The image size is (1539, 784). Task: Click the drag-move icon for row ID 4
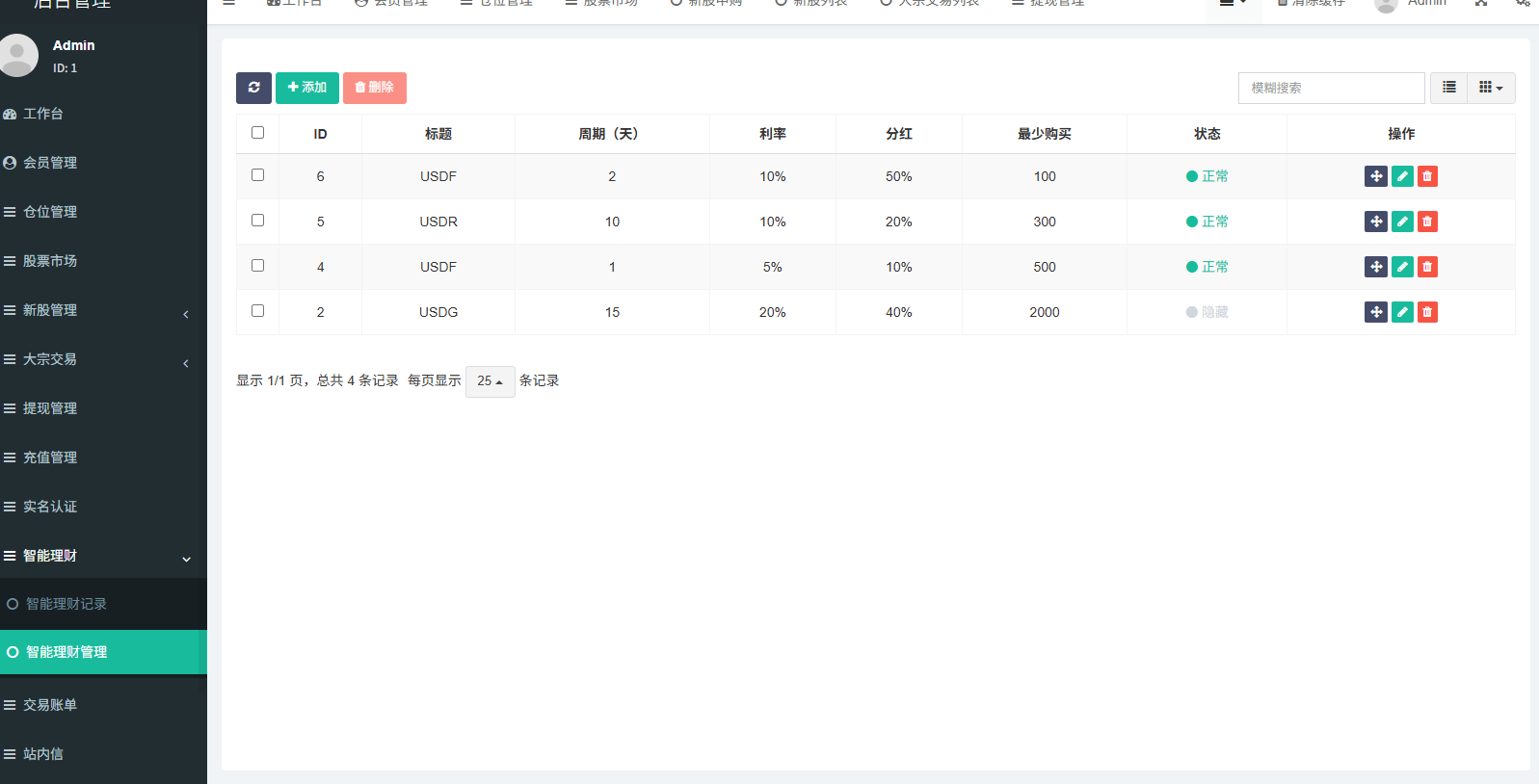pyautogui.click(x=1376, y=267)
